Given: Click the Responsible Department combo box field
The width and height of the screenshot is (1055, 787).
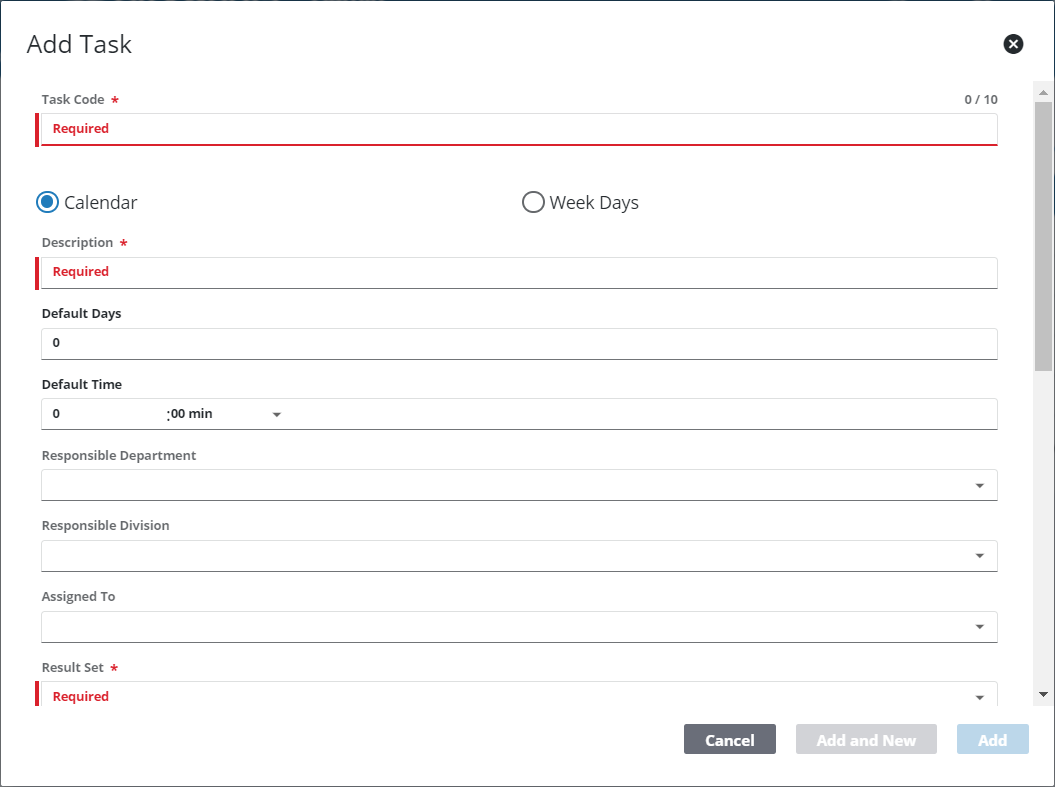Looking at the screenshot, I should click(500, 486).
